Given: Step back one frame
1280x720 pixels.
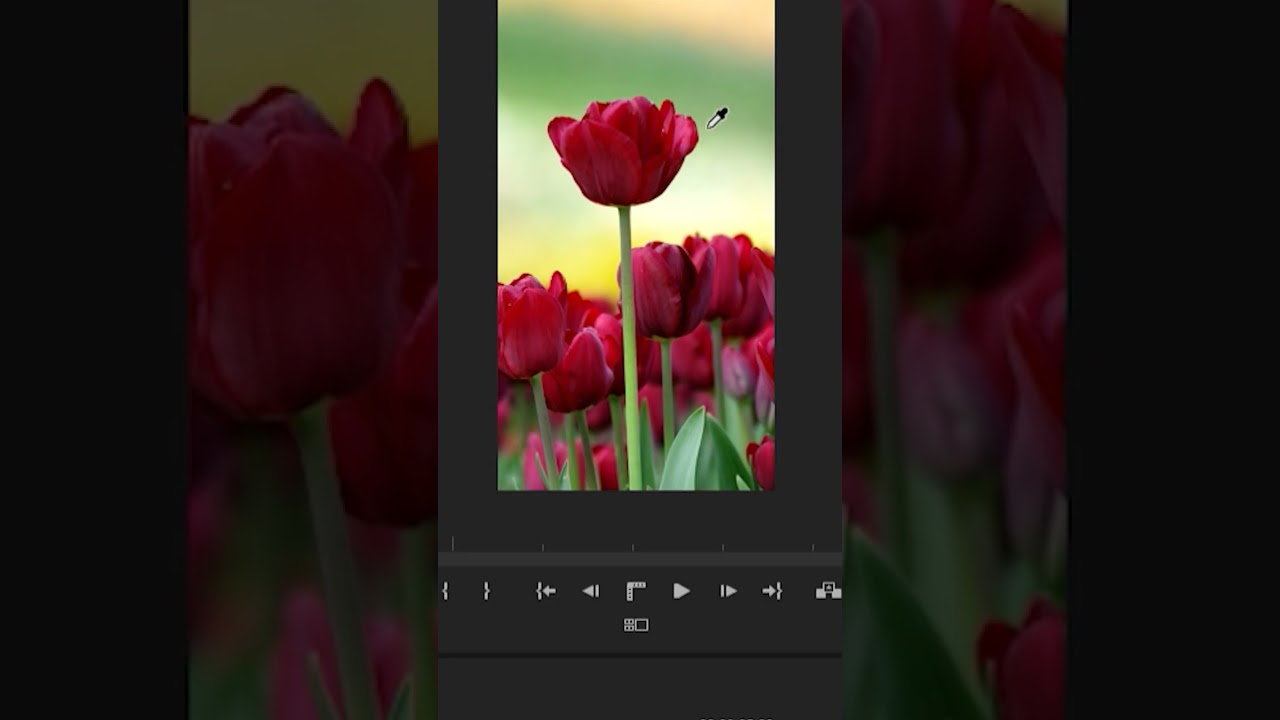Looking at the screenshot, I should pos(590,591).
